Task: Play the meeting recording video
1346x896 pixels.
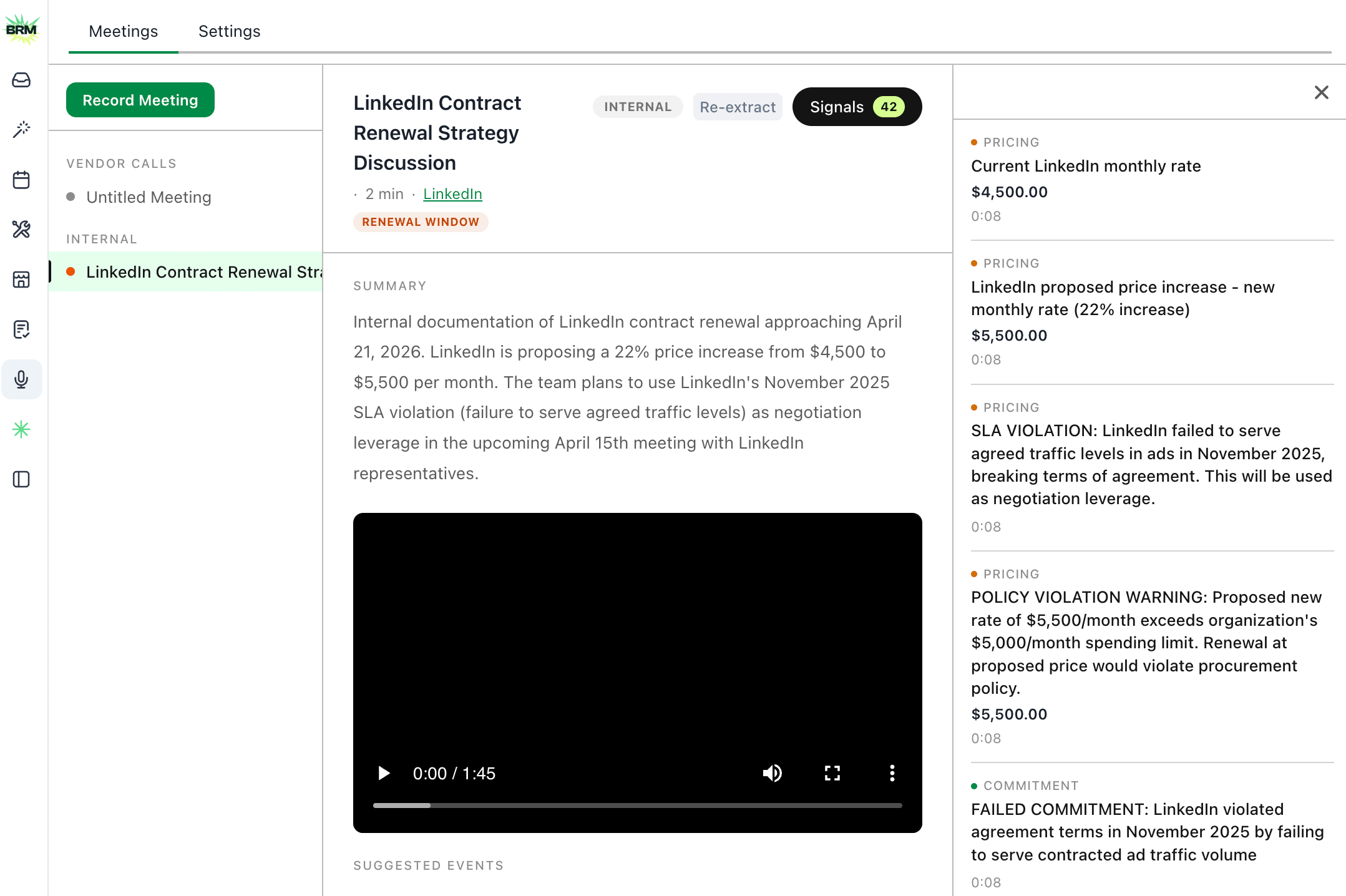Action: coord(383,773)
